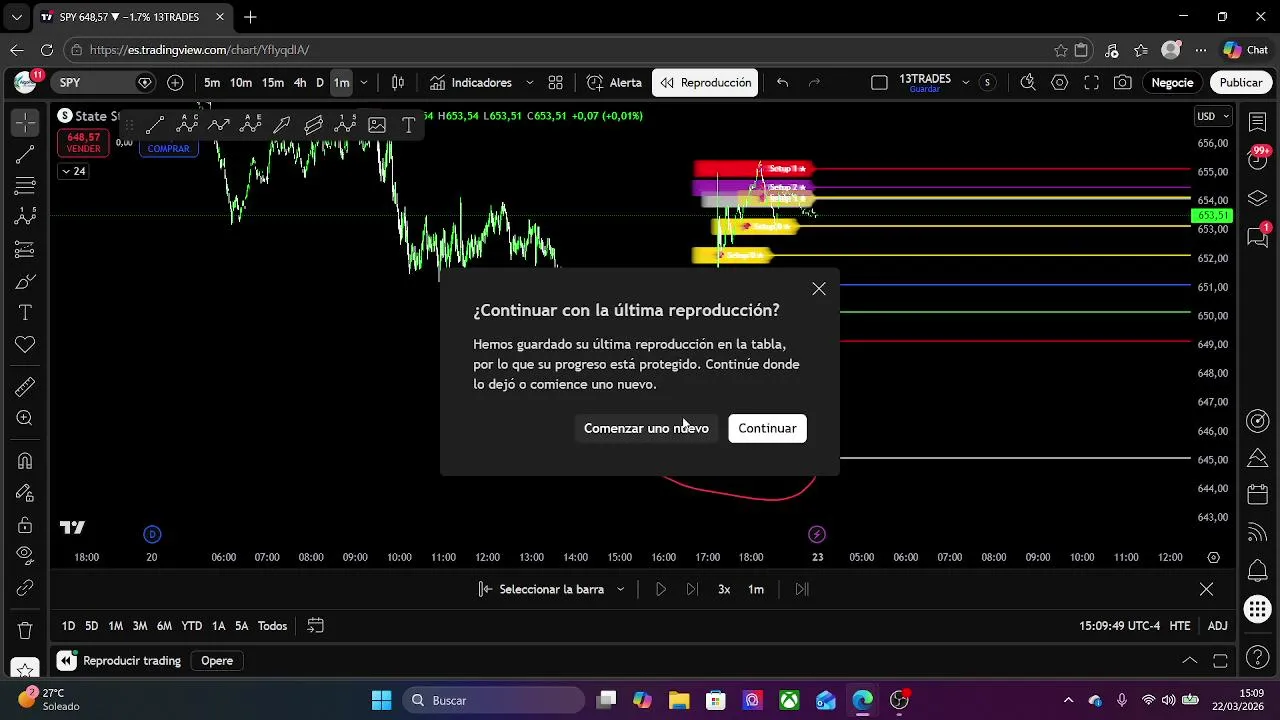The height and width of the screenshot is (720, 1280).
Task: Click the replay step forward button
Action: click(692, 589)
